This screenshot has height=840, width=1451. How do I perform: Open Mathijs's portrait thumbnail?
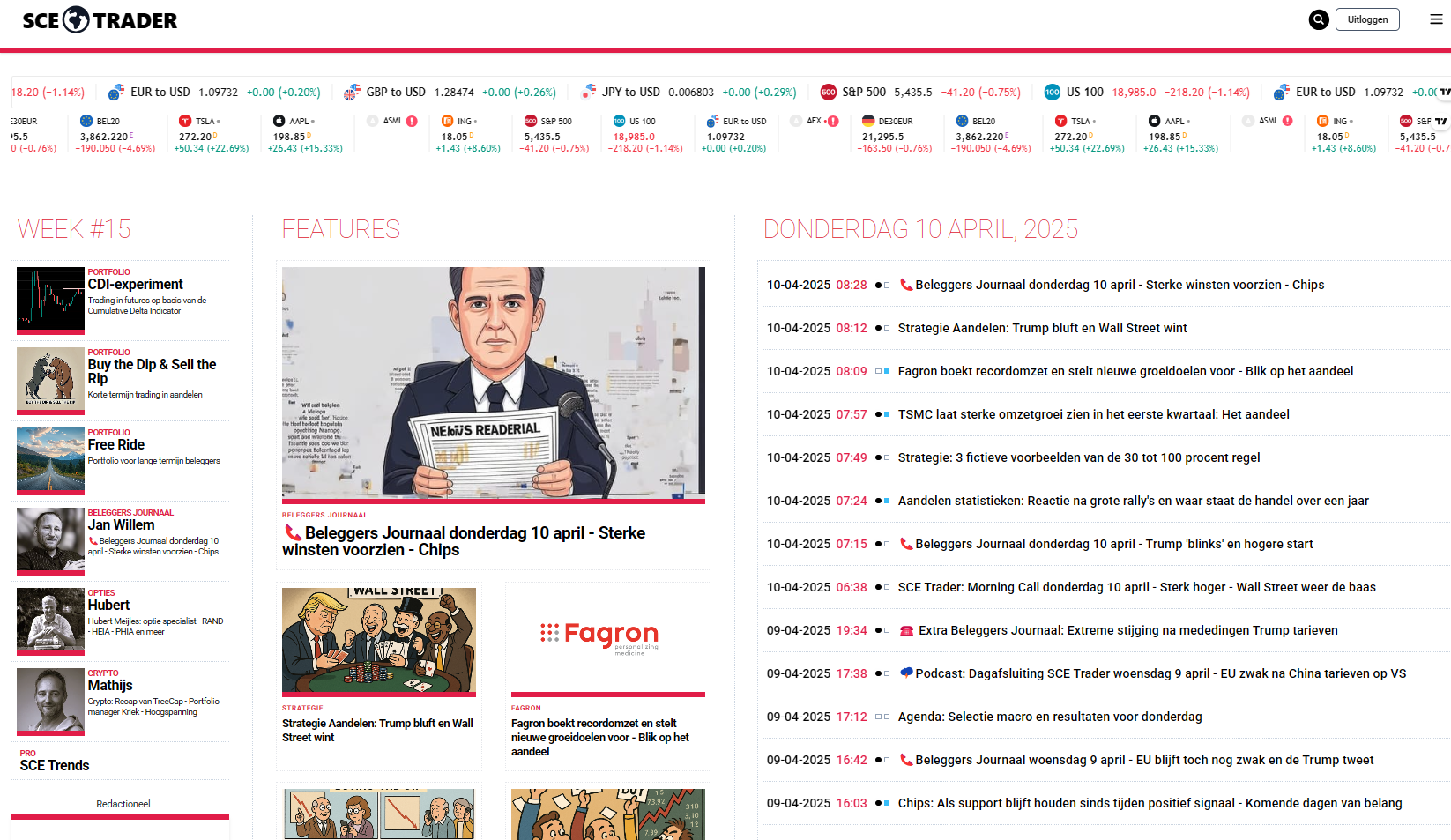click(50, 700)
